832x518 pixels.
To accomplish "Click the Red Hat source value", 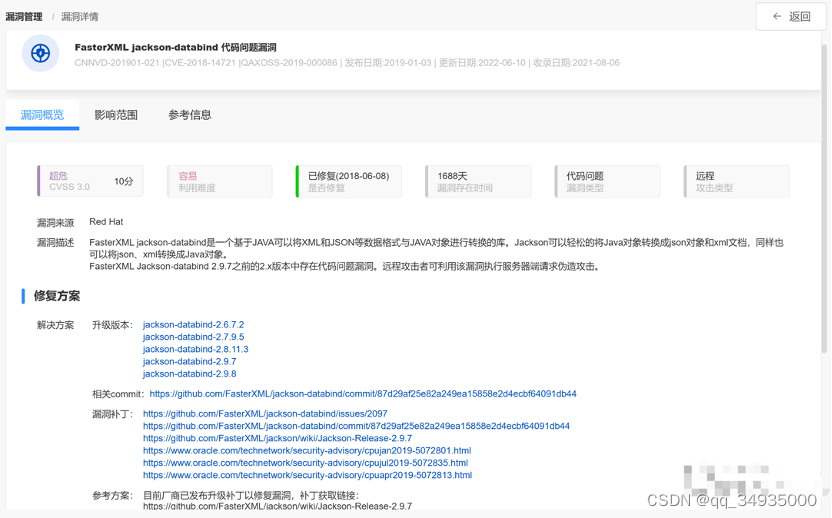I will tap(106, 221).
